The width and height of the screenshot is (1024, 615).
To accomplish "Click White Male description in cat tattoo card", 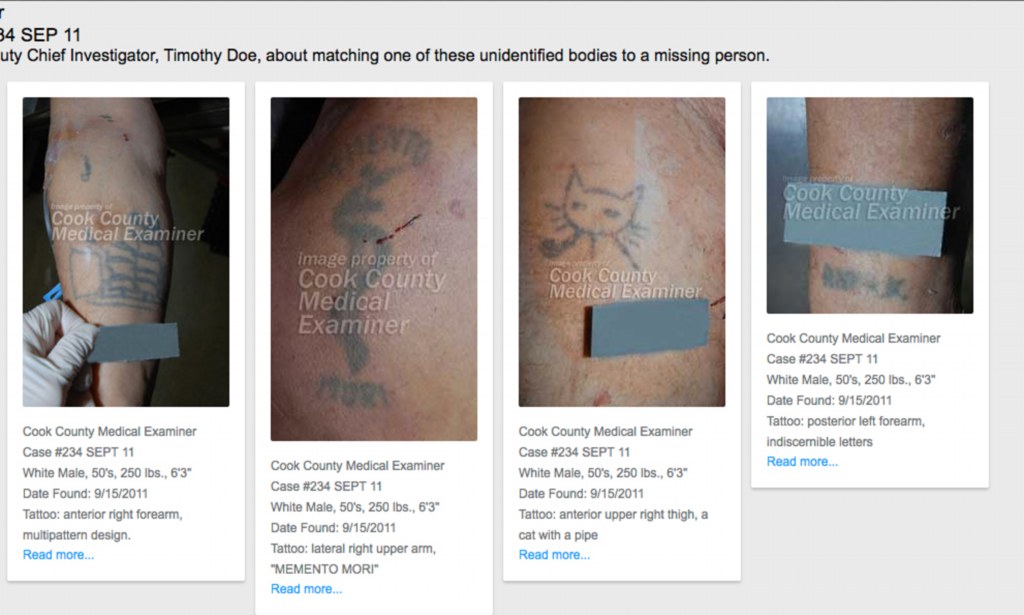I will (x=603, y=473).
